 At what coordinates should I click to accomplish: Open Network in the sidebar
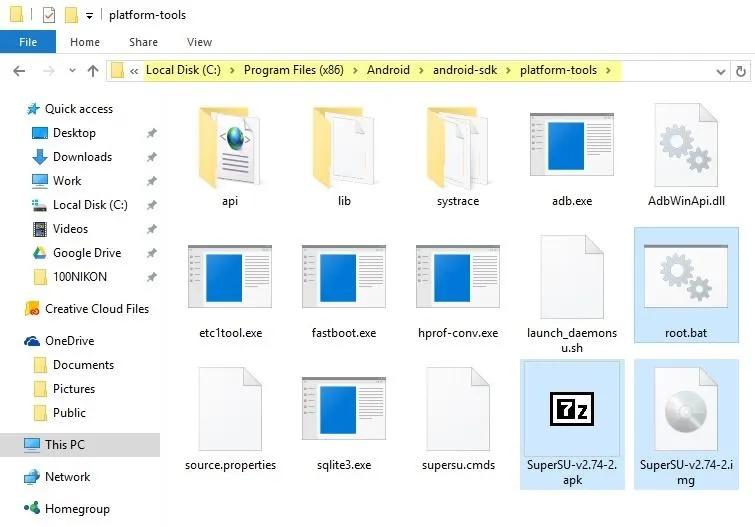click(56, 477)
